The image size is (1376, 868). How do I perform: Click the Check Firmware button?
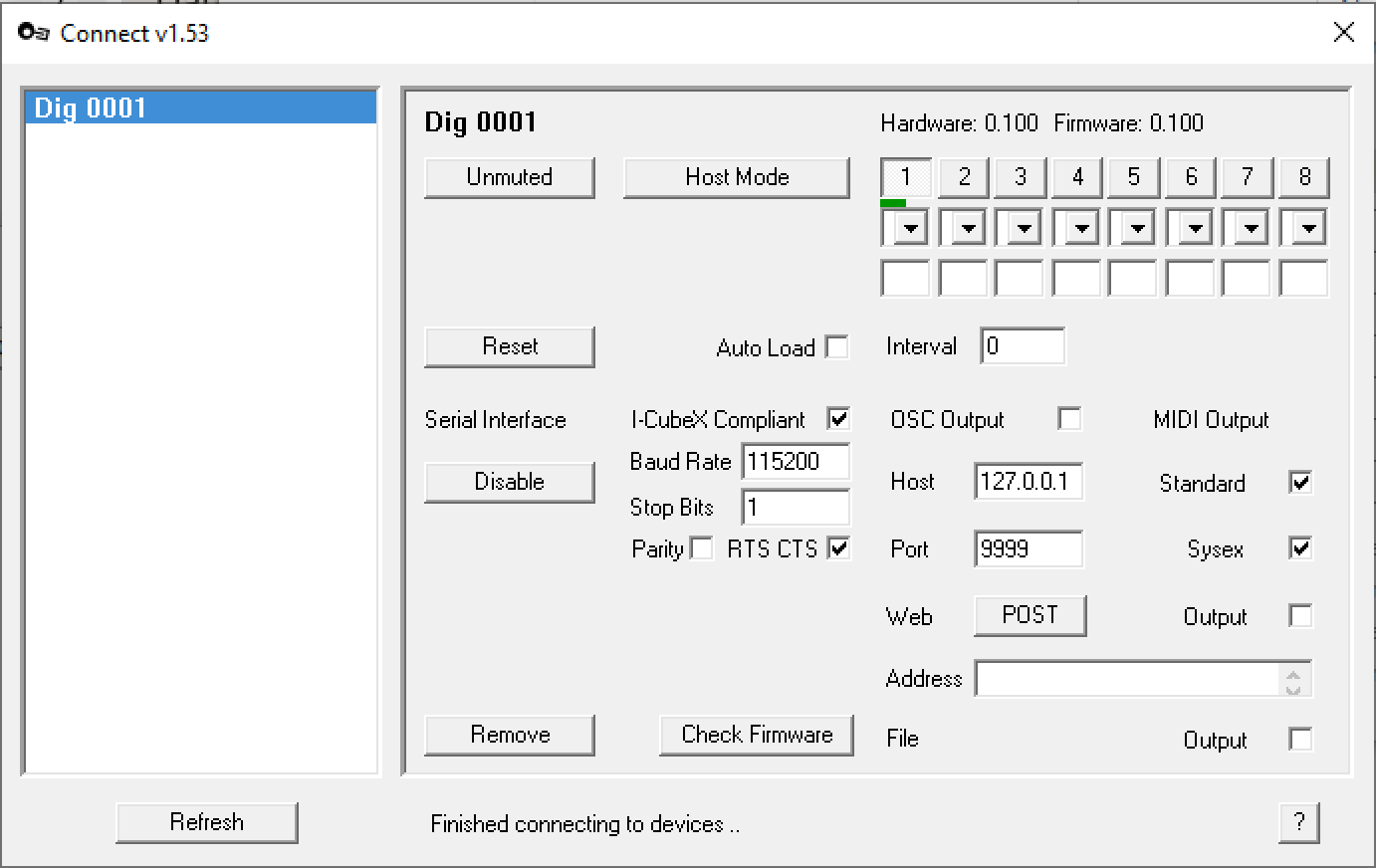pos(757,735)
